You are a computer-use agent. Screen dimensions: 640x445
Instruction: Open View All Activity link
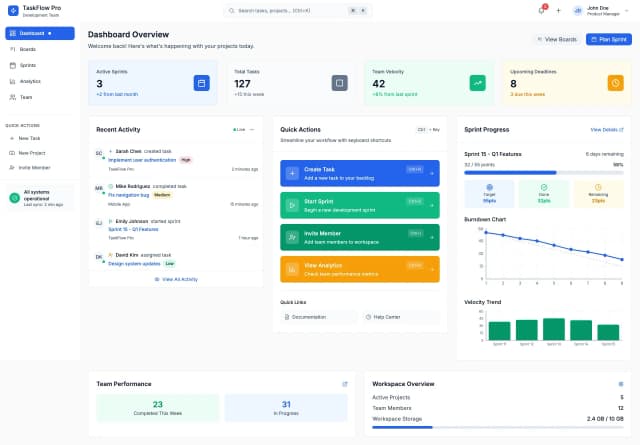(176, 279)
